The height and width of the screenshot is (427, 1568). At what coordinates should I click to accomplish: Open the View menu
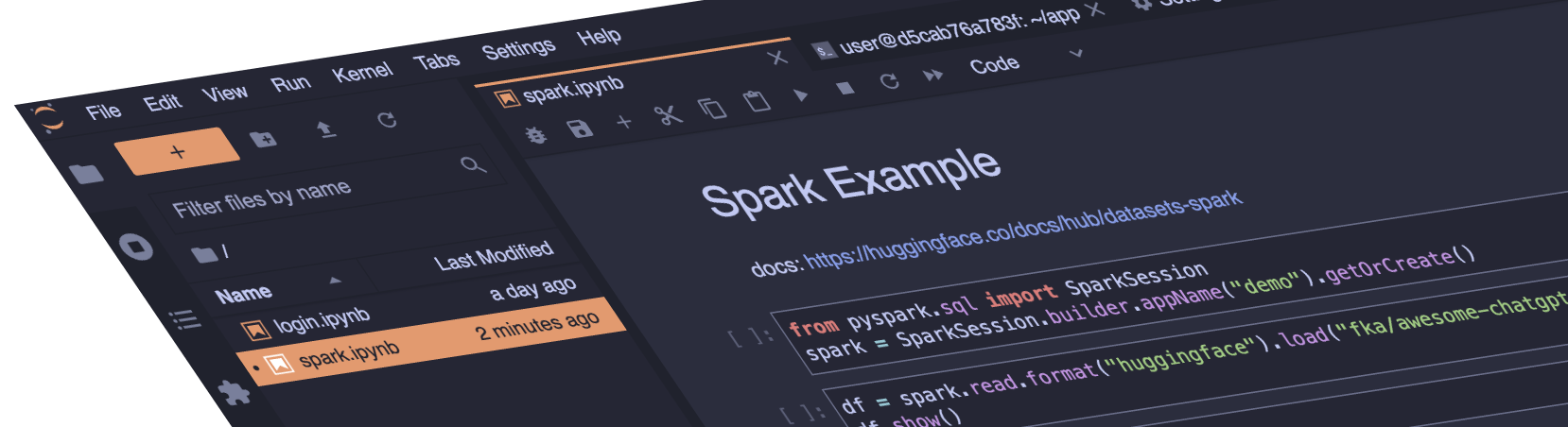tap(225, 93)
